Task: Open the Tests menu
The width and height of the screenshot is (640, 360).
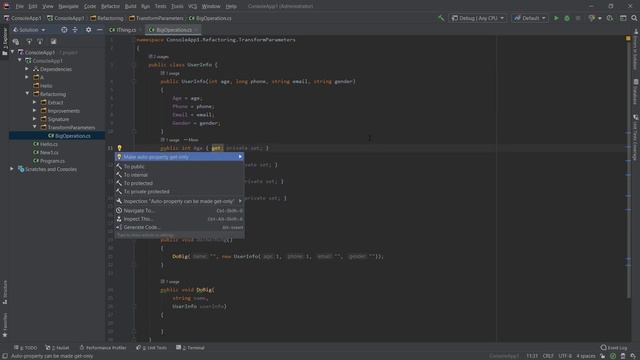Action: [160, 6]
